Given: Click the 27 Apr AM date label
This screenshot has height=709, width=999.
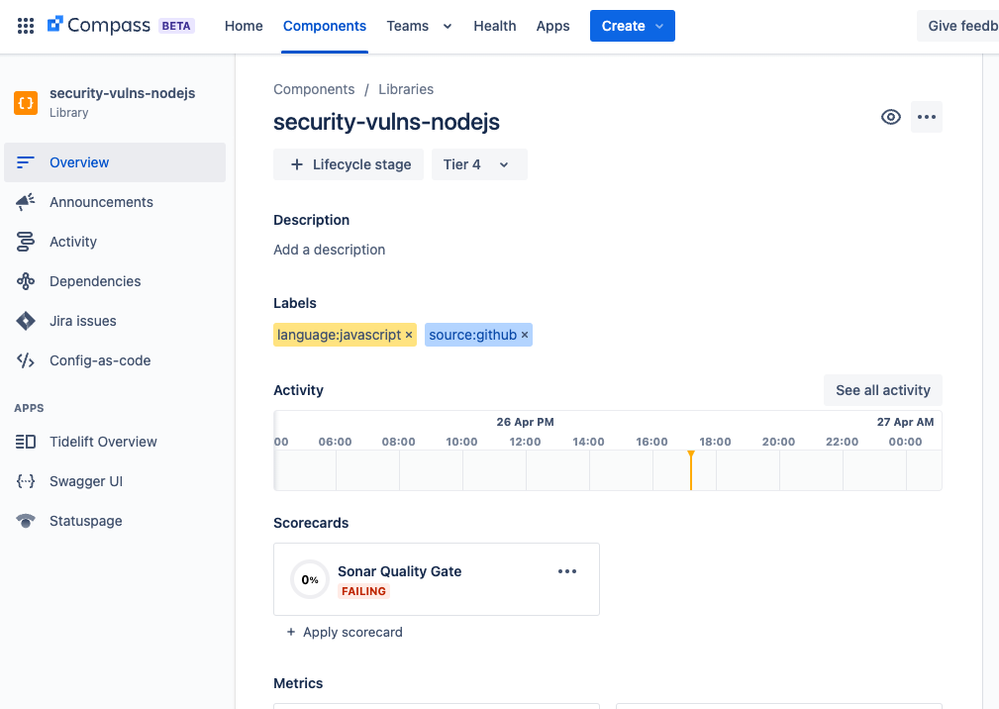Looking at the screenshot, I should tap(905, 422).
